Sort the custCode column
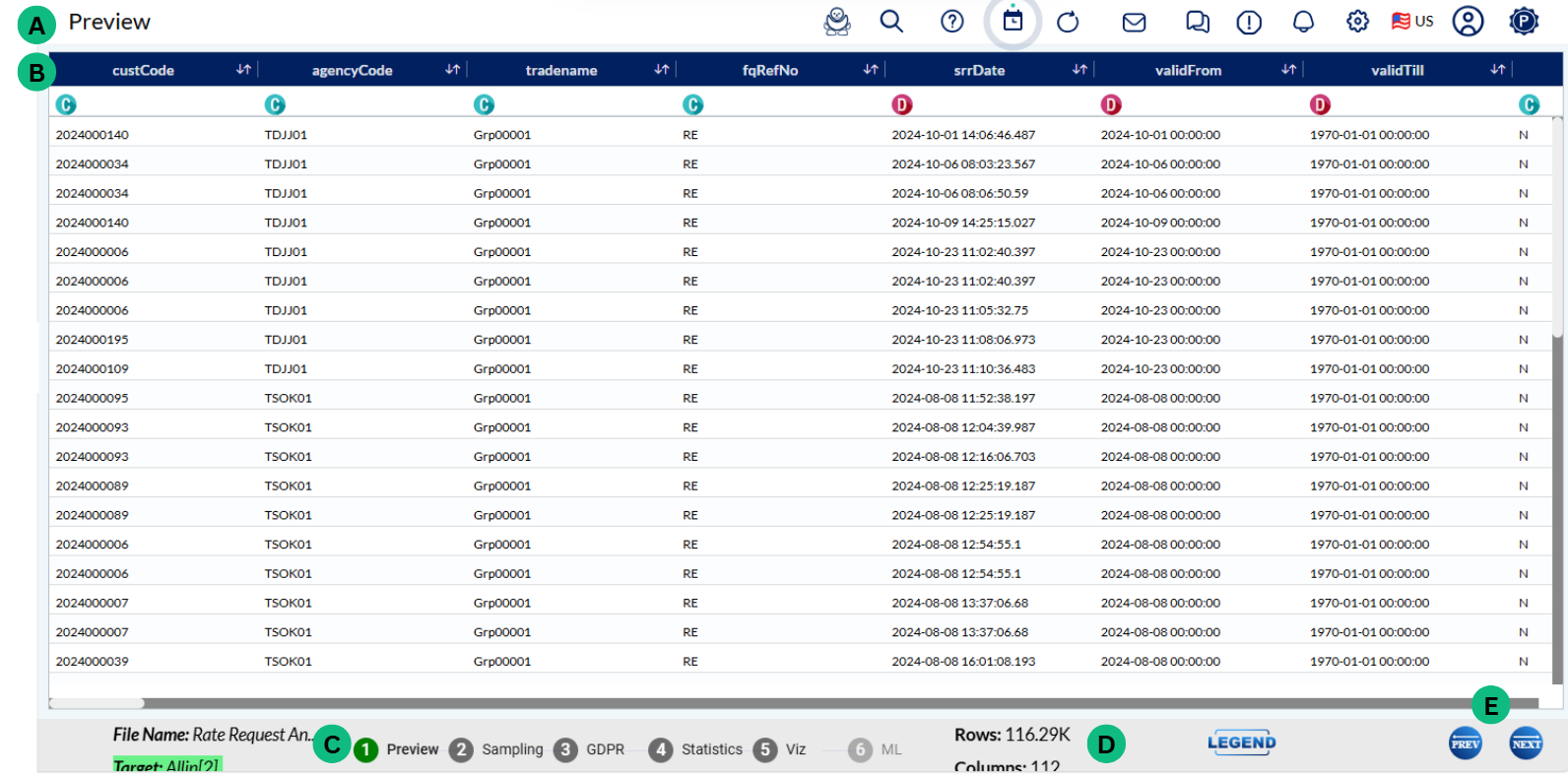 point(243,70)
